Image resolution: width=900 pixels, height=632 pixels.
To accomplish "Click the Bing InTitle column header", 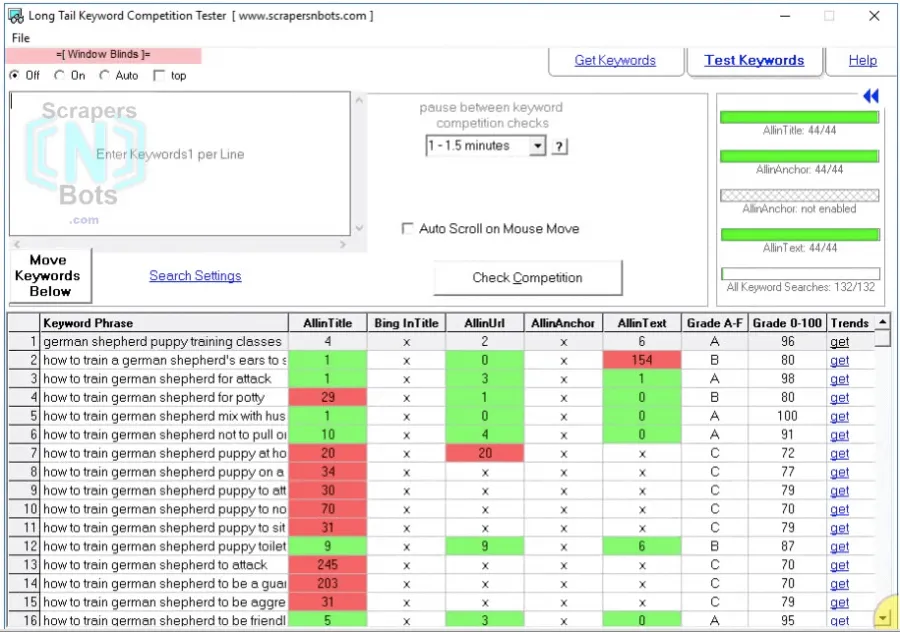I will (x=406, y=323).
